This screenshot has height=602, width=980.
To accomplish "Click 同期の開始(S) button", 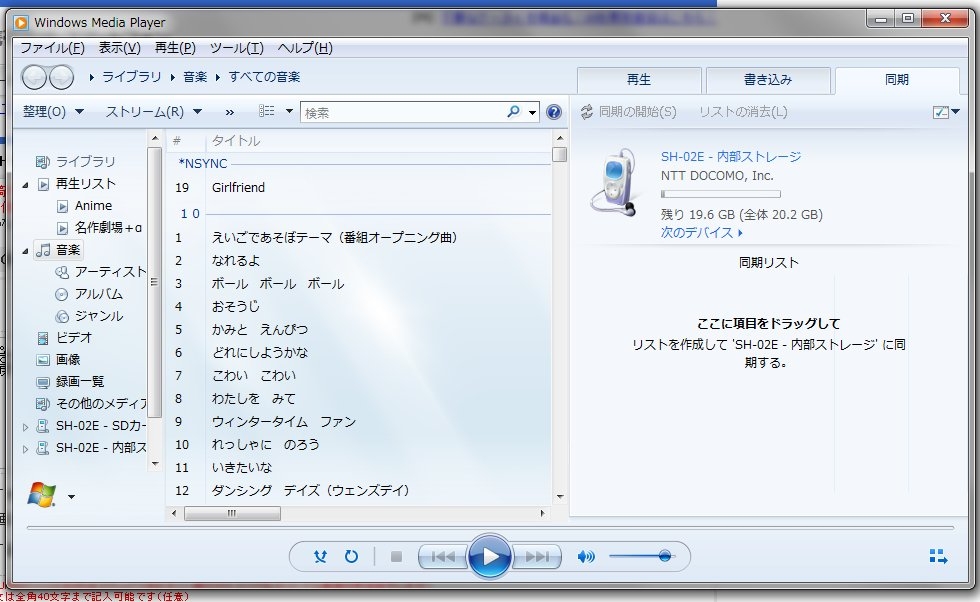I will (628, 112).
